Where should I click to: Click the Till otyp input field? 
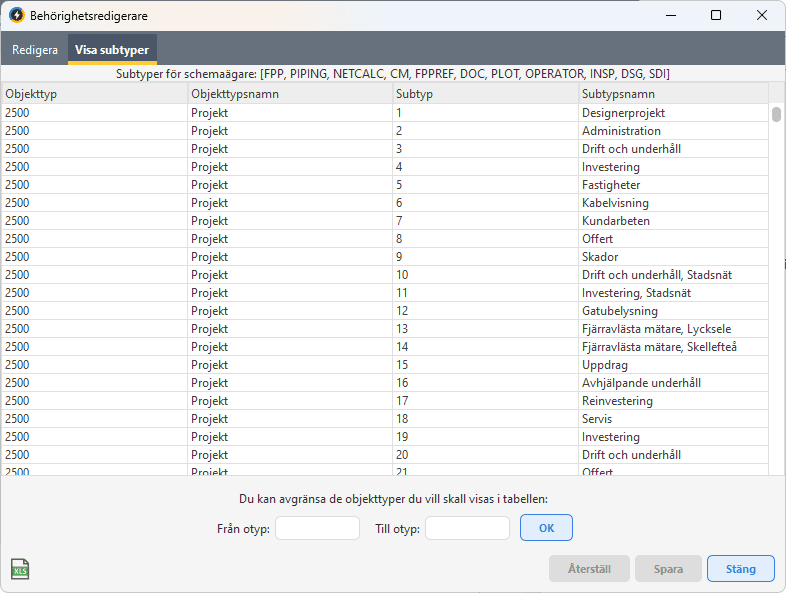(x=467, y=528)
